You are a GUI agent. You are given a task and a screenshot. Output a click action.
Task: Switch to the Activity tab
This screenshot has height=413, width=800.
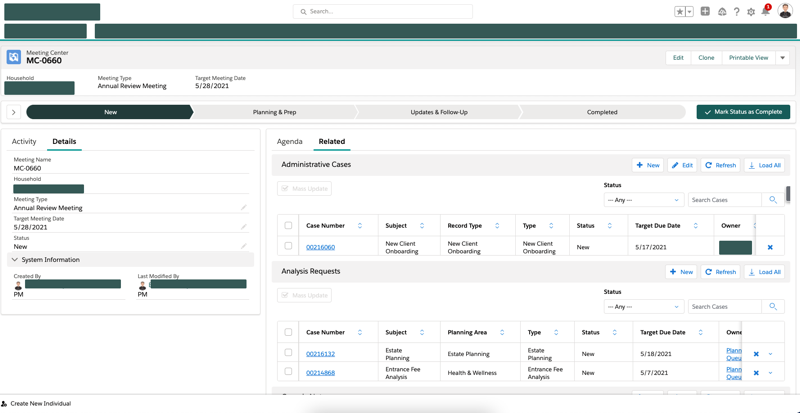coord(24,142)
